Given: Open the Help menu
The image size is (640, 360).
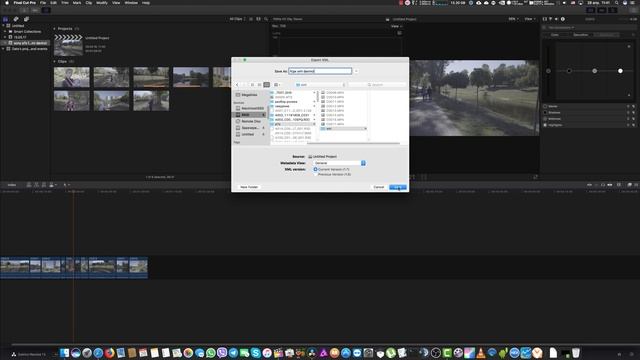Looking at the screenshot, I should click(x=146, y=3).
